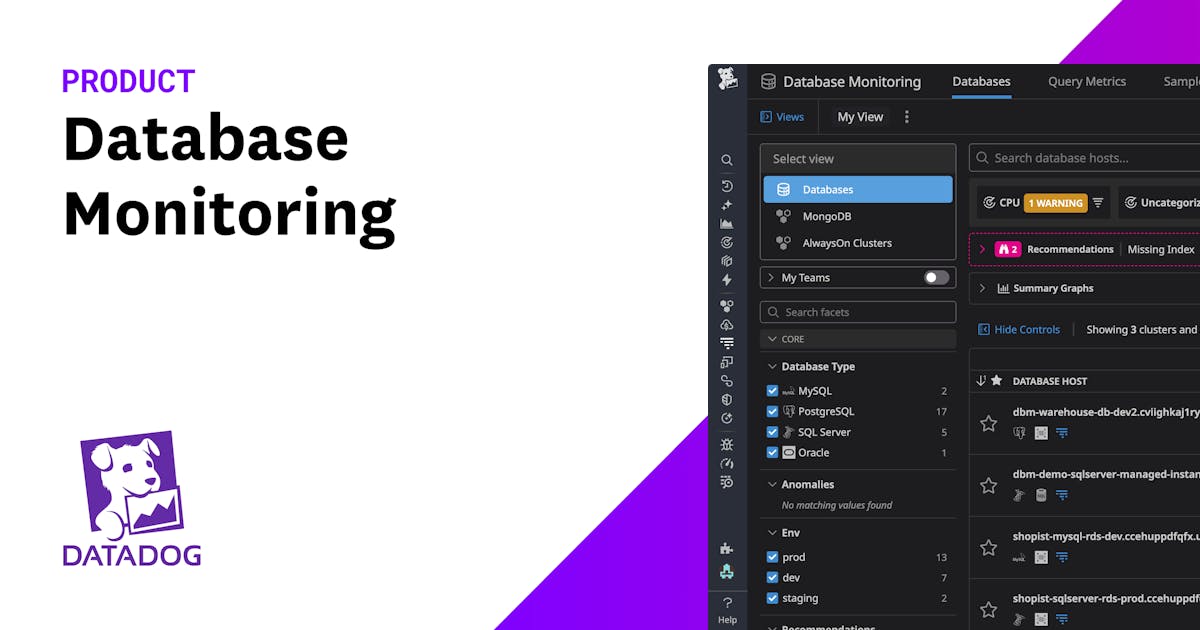Uncheck the SQL Server checkbox
The height and width of the screenshot is (630, 1200).
tap(772, 432)
